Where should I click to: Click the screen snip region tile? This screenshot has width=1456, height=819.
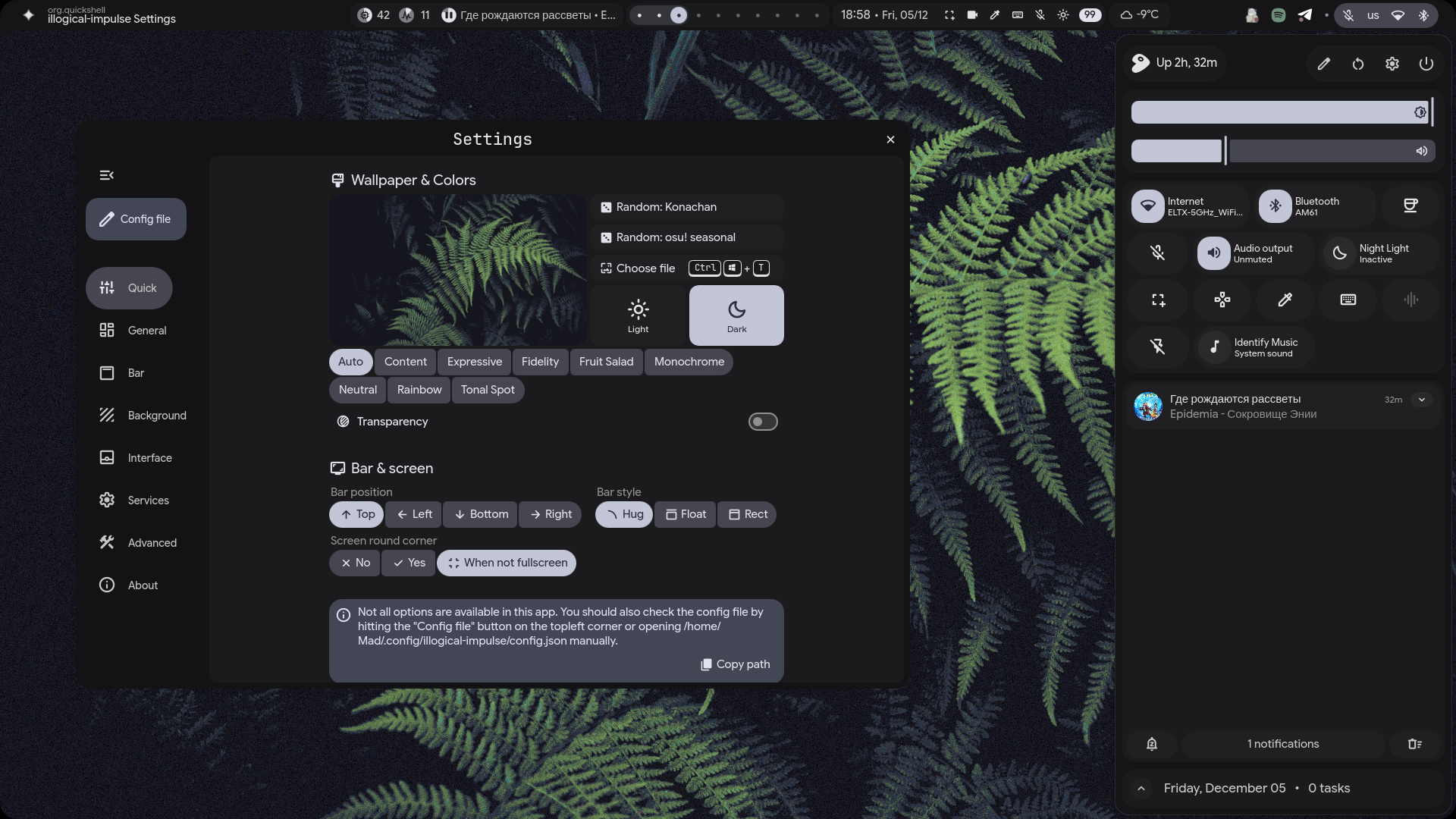(1158, 300)
